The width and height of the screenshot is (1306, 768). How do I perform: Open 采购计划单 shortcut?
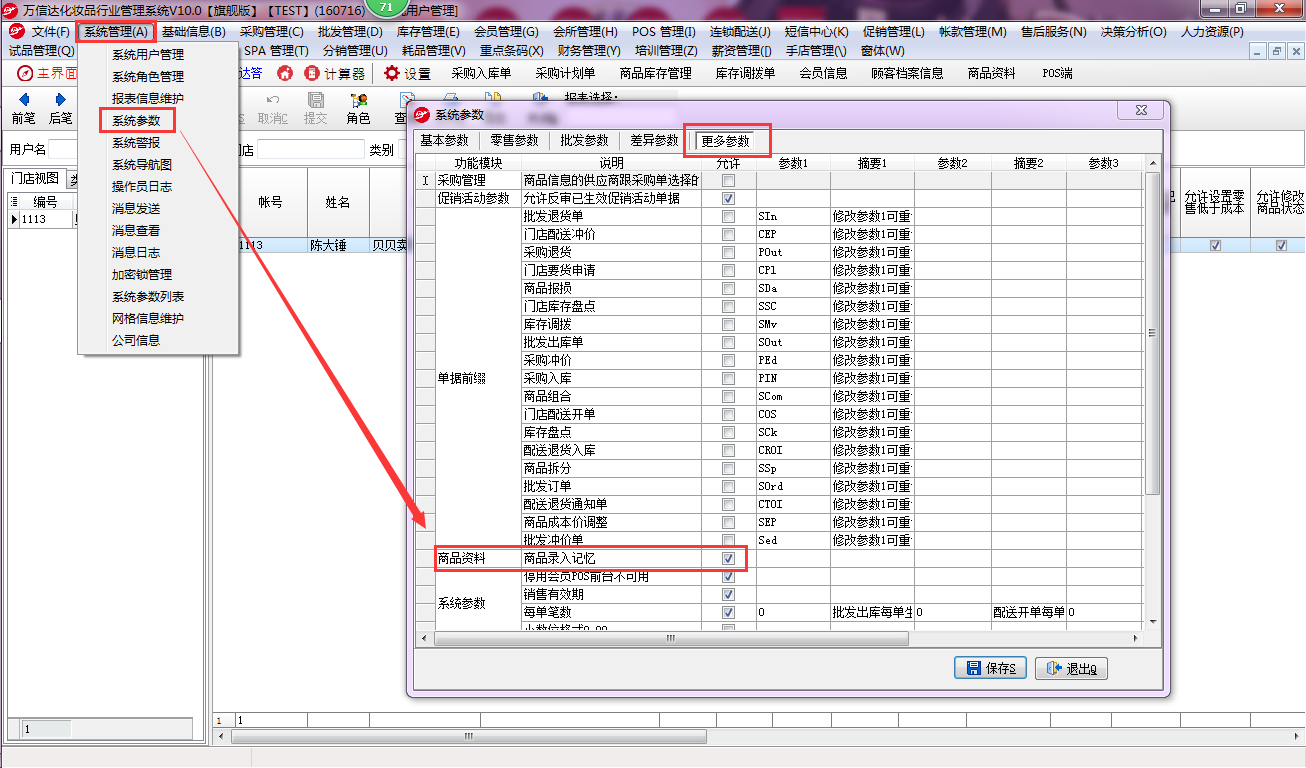[x=565, y=73]
